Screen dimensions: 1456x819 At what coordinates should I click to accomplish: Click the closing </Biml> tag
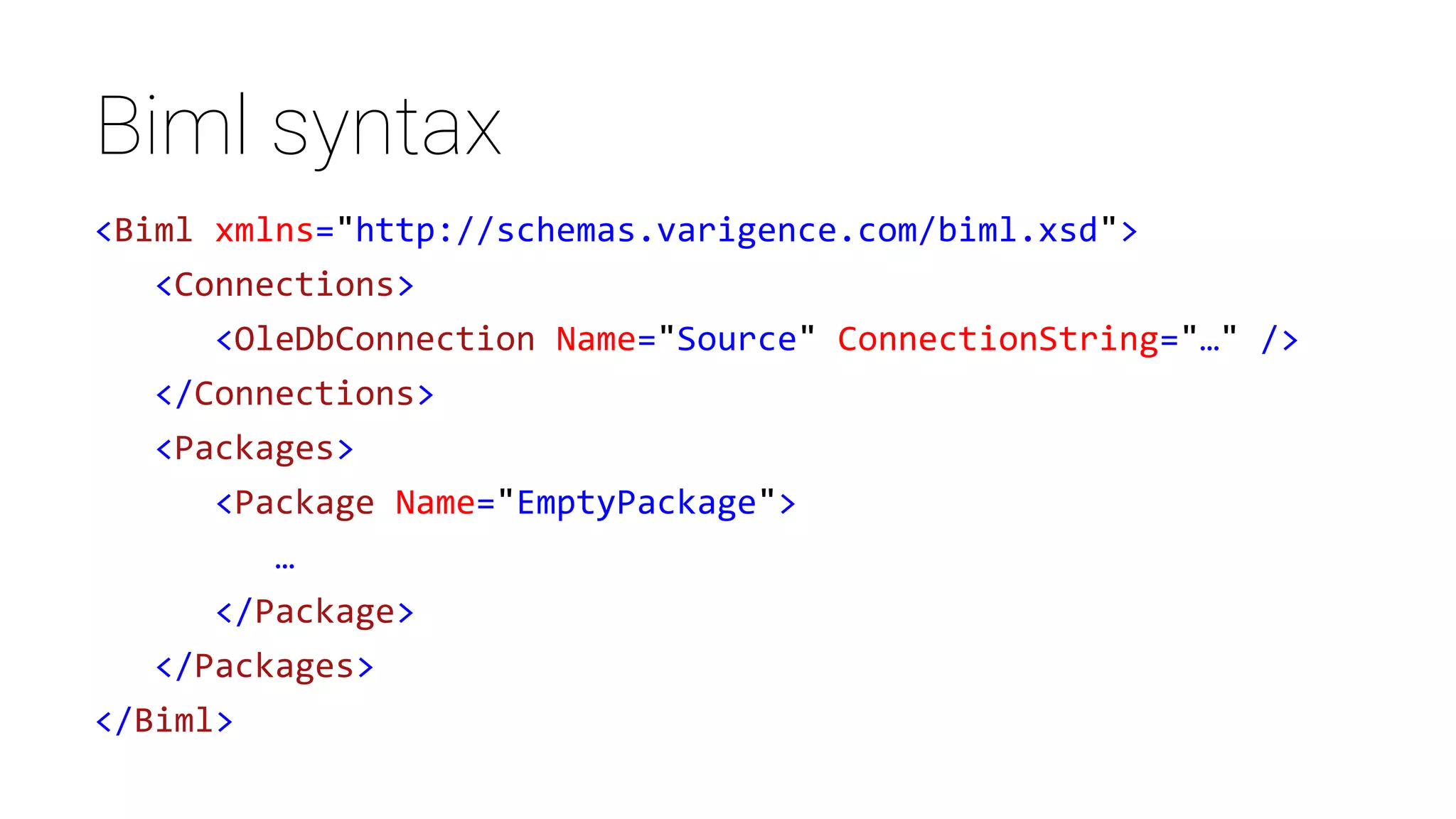pos(164,721)
